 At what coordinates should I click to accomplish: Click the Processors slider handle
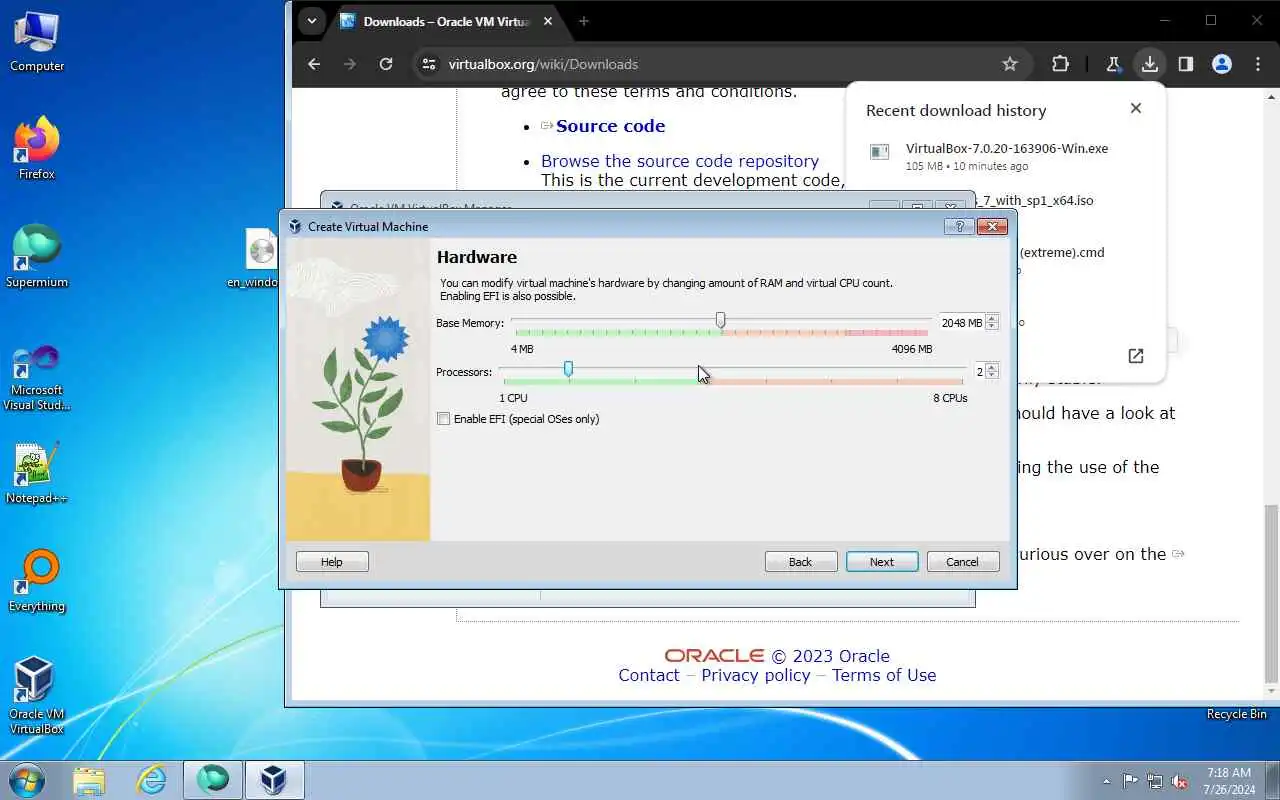[568, 369]
